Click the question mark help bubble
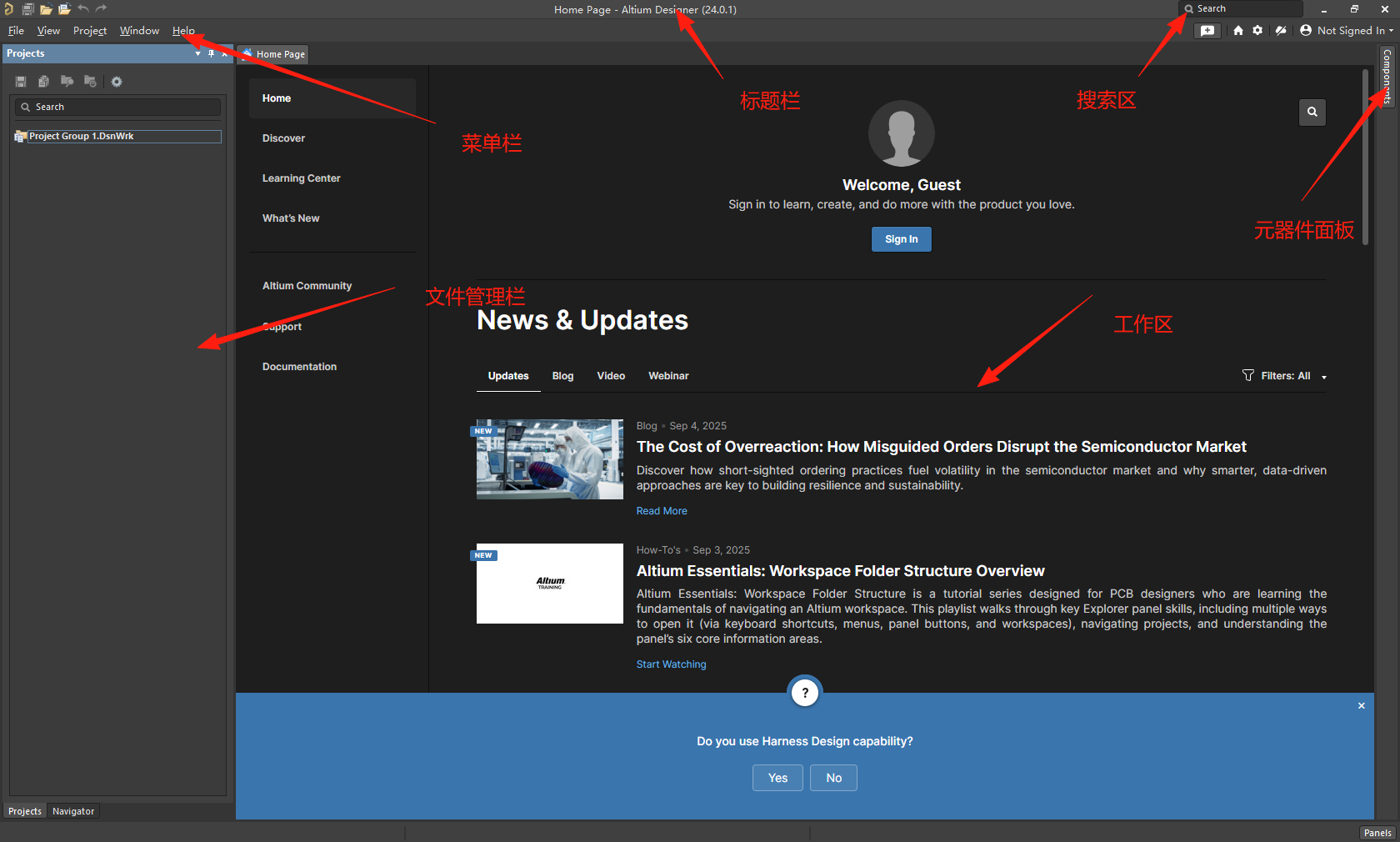Image resolution: width=1400 pixels, height=842 pixels. click(x=805, y=693)
